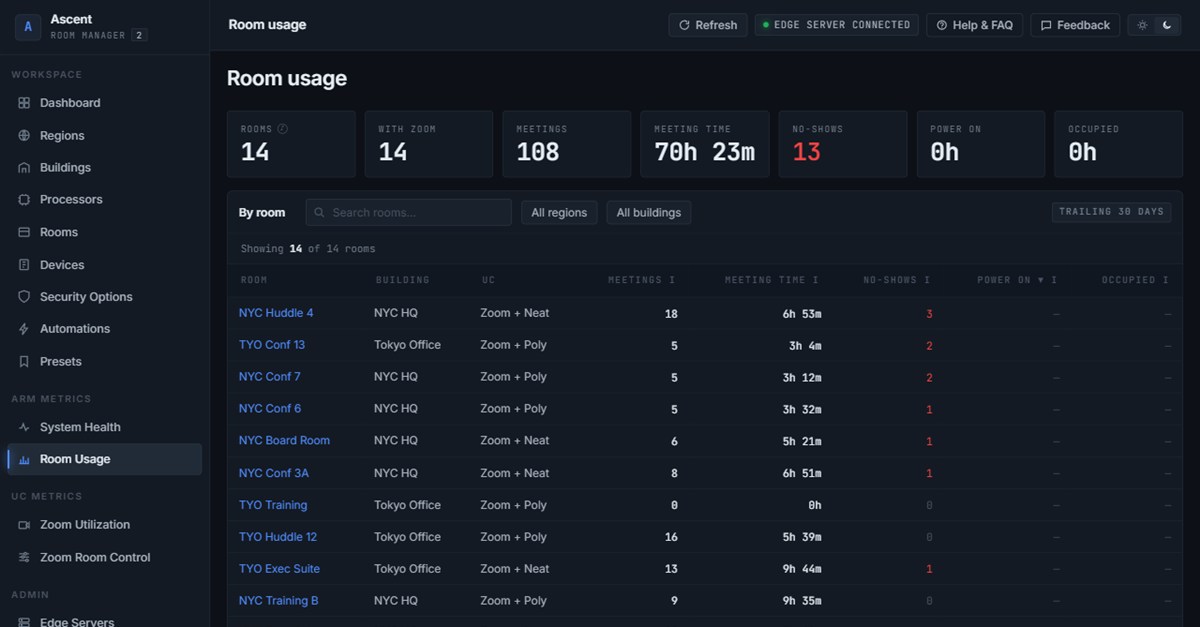Open Dashboard via its grid icon

(x=24, y=103)
